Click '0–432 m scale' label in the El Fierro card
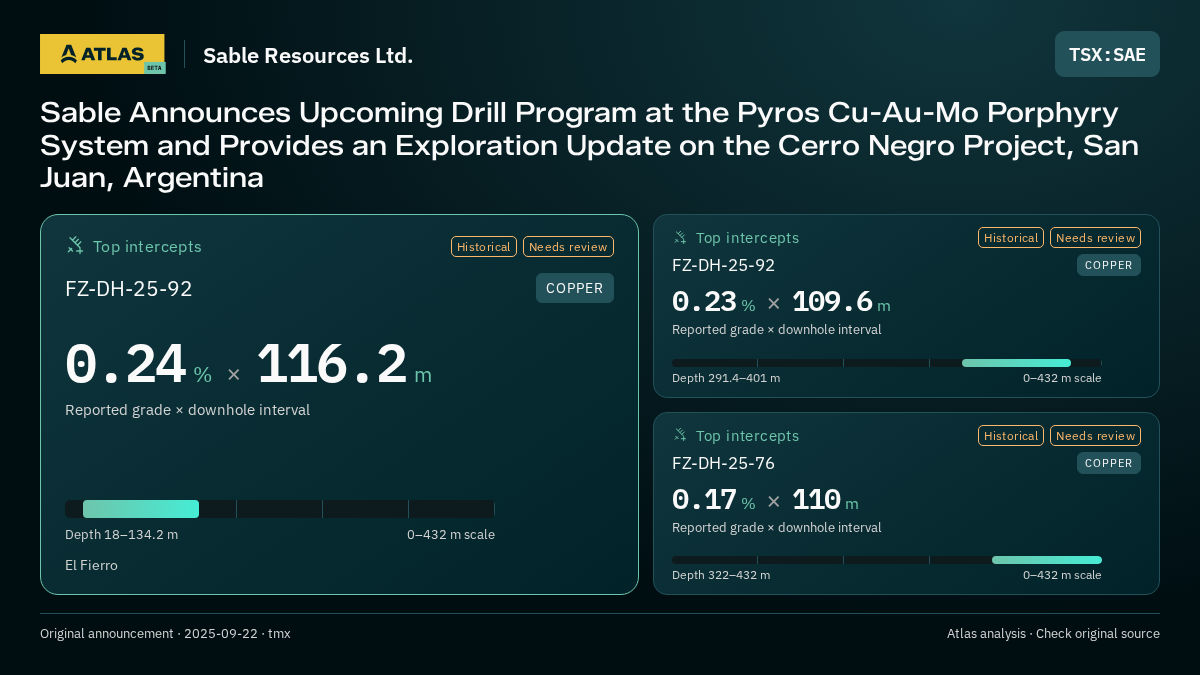1200x675 pixels. pos(451,534)
